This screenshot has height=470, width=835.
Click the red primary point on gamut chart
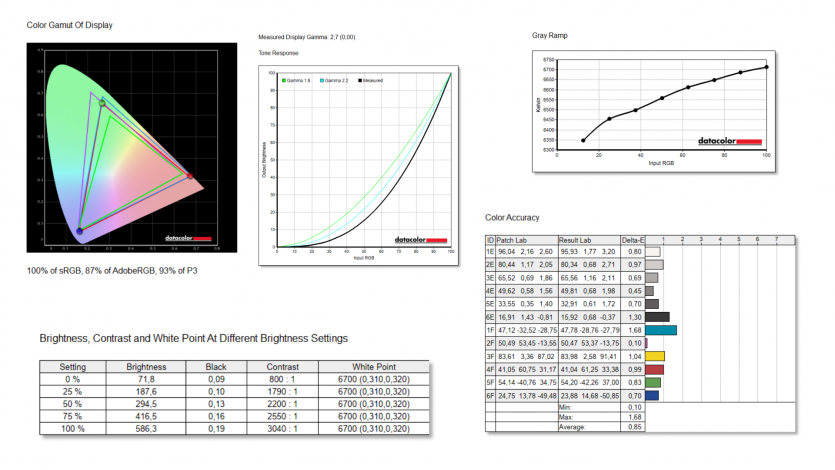pos(189,176)
